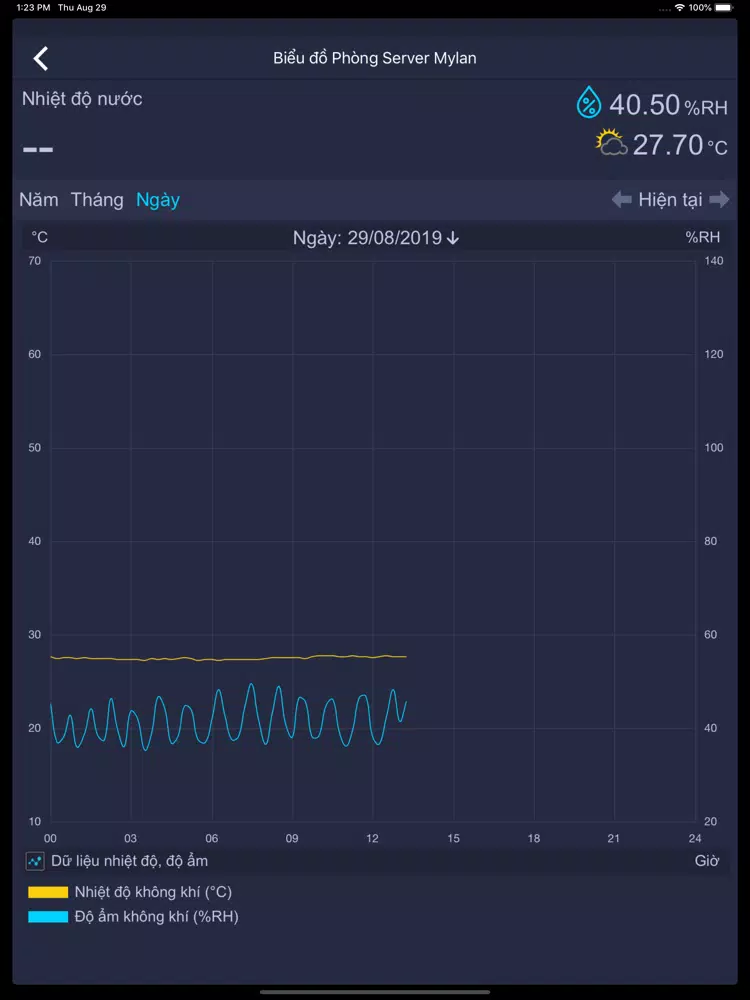The height and width of the screenshot is (1000, 750).
Task: Tap the blue humidity curve on chart
Action: click(x=228, y=717)
